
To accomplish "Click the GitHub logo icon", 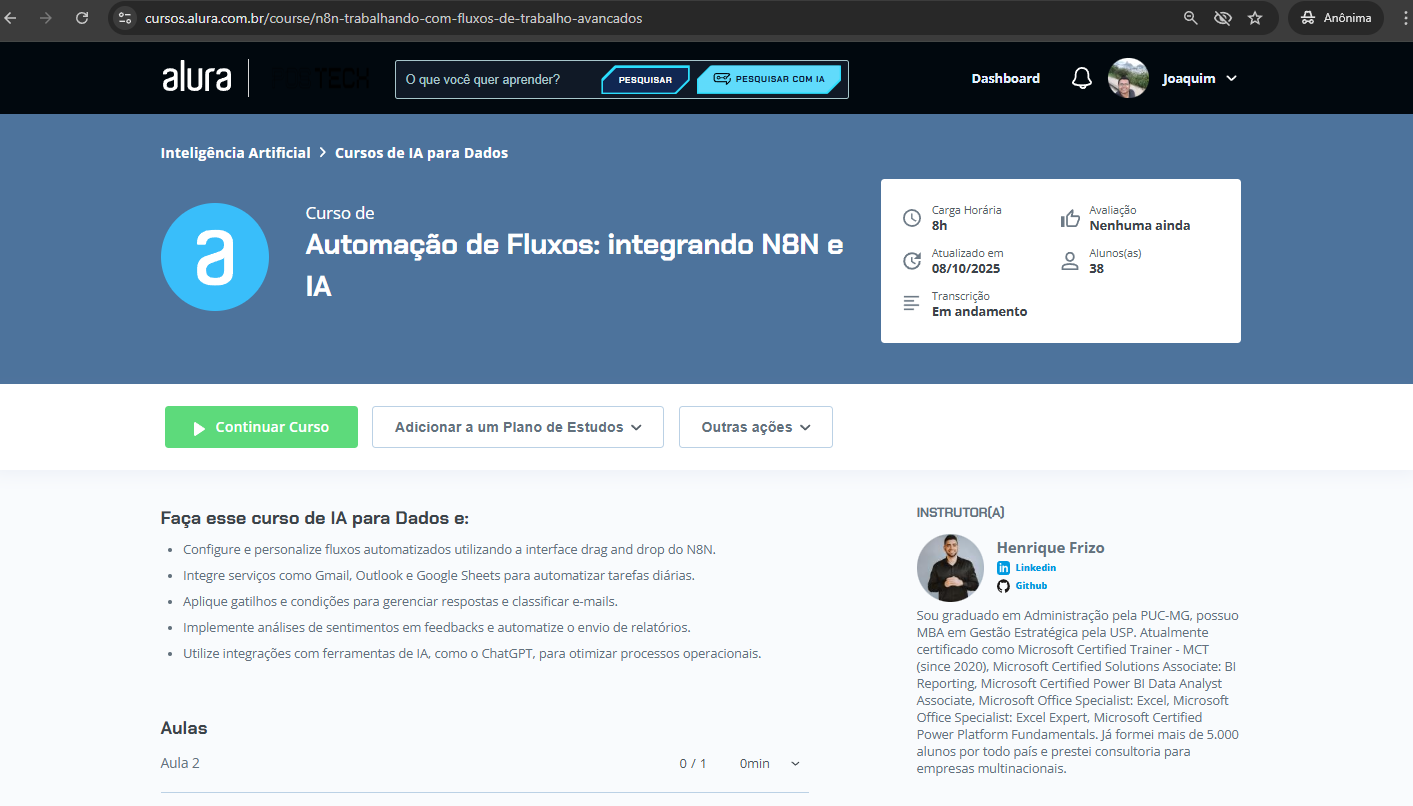I will (x=1004, y=586).
